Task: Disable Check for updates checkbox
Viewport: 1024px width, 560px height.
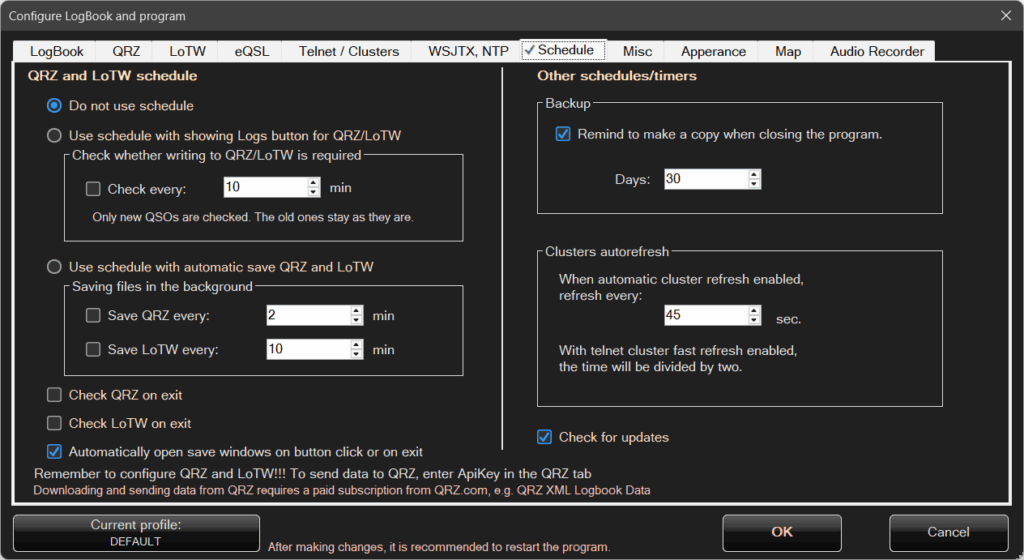Action: 545,437
